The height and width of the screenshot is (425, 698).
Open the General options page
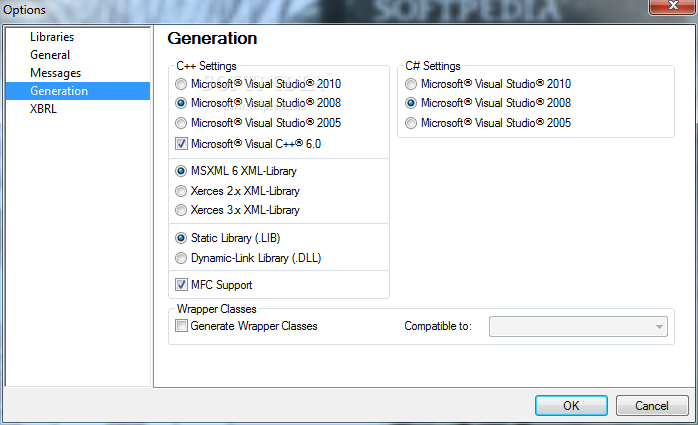(x=78, y=55)
